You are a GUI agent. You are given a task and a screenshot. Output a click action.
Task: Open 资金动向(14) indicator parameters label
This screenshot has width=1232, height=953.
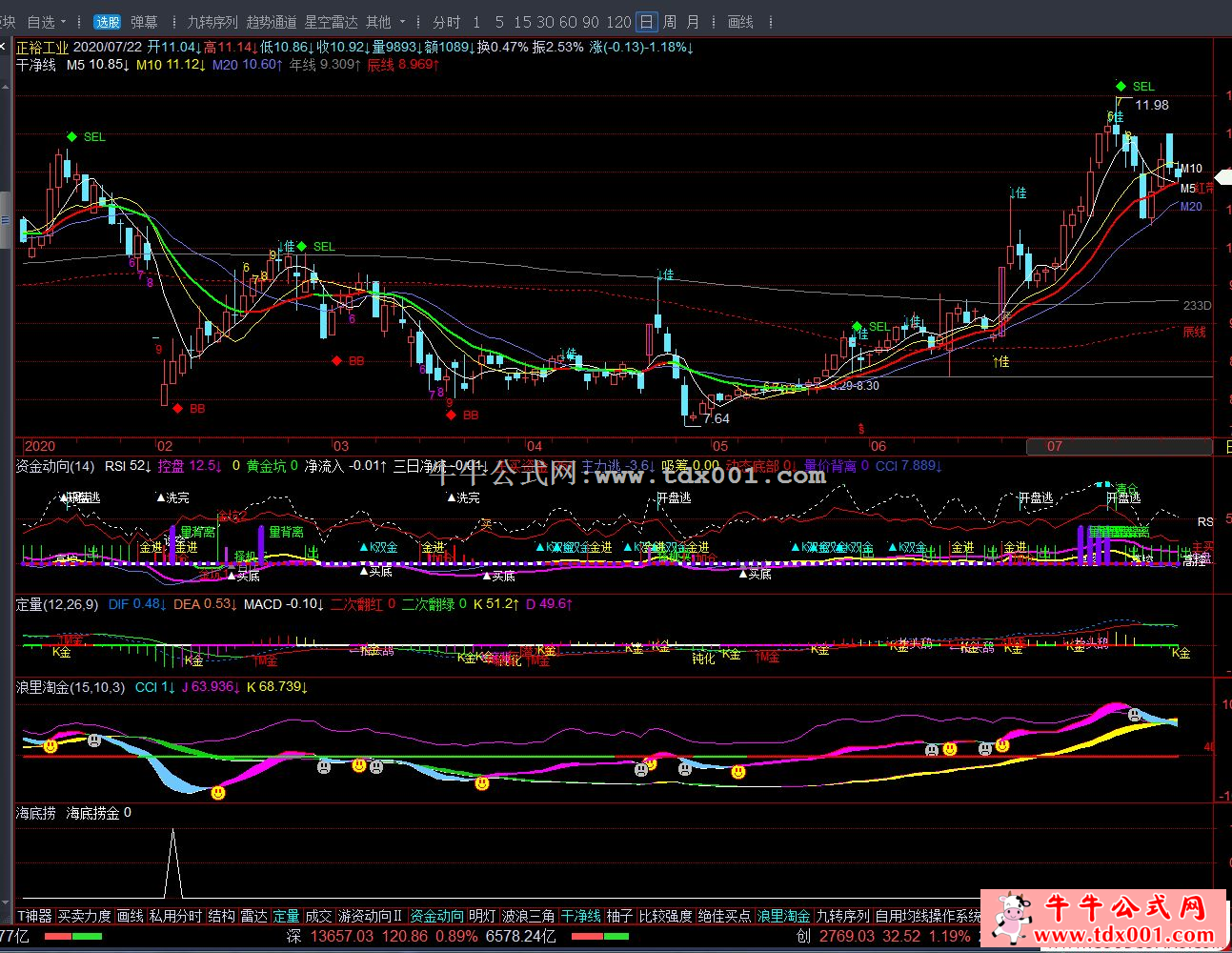pos(55,466)
